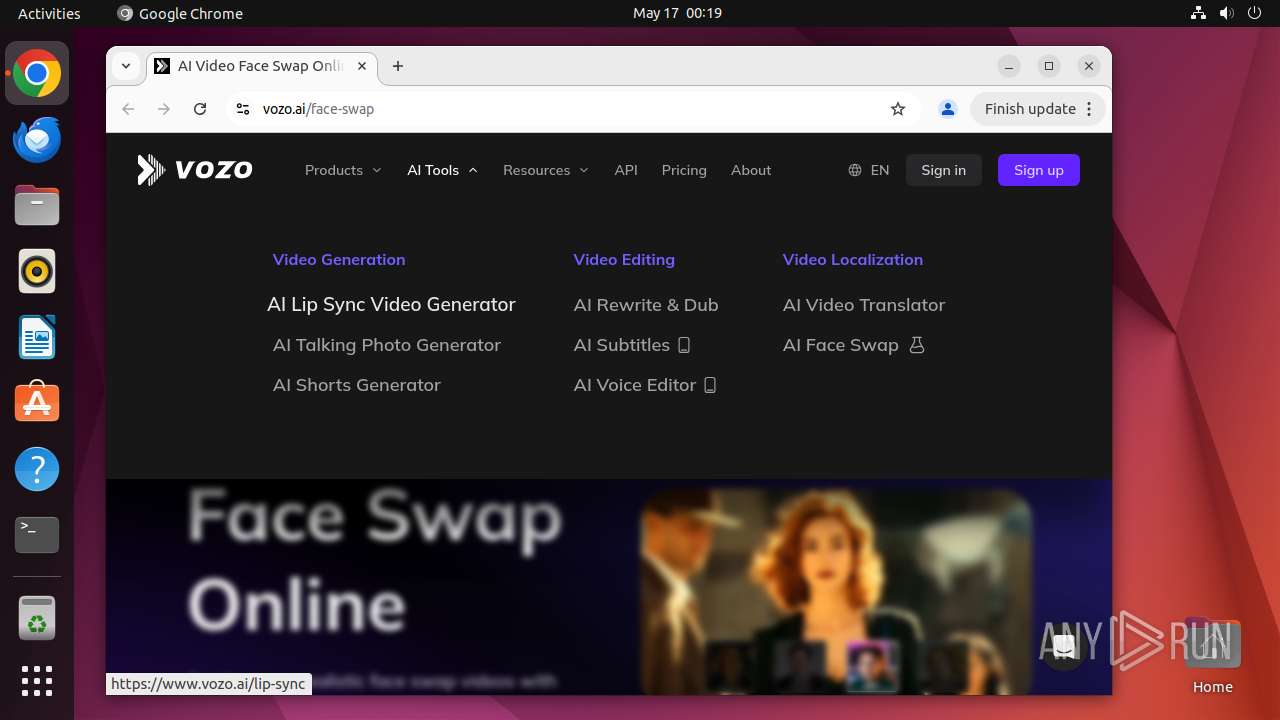
Task: Collapse the AI Tools menu
Action: (442, 170)
